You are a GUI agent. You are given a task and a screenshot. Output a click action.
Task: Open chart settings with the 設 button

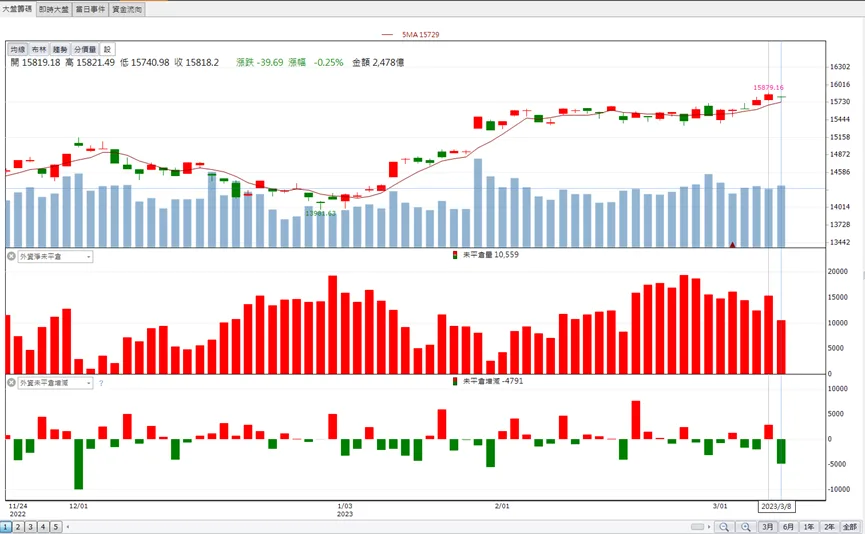[x=107, y=50]
